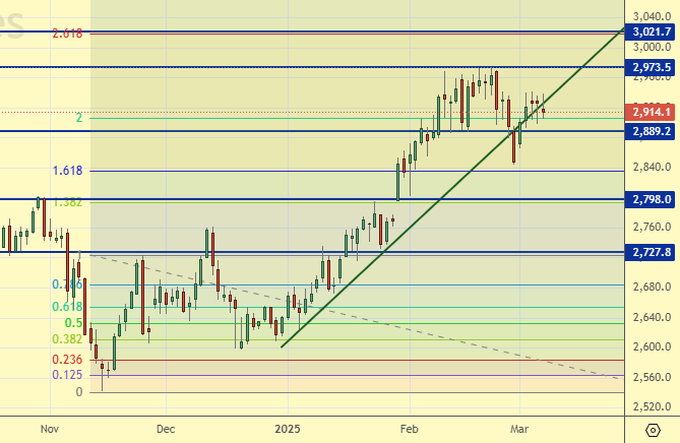Open chart settings hexagon icon
The image size is (680, 443).
(653, 430)
